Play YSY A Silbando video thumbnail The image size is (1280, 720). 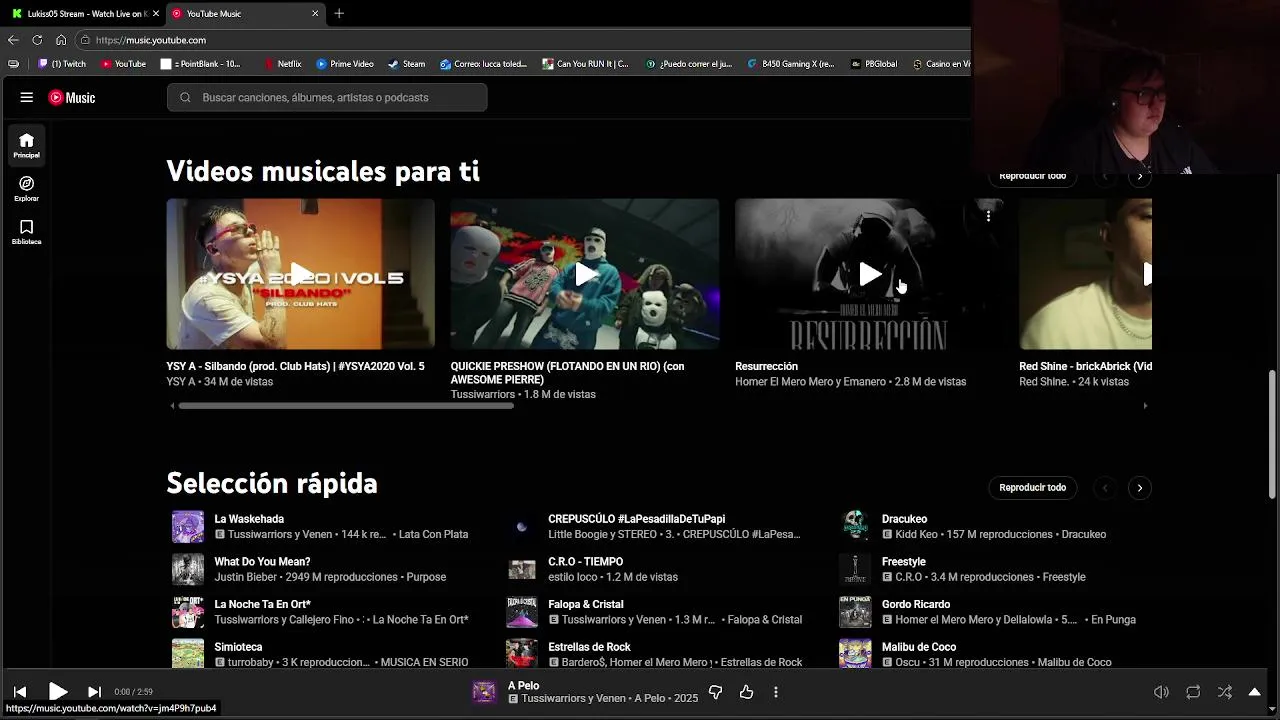click(300, 274)
